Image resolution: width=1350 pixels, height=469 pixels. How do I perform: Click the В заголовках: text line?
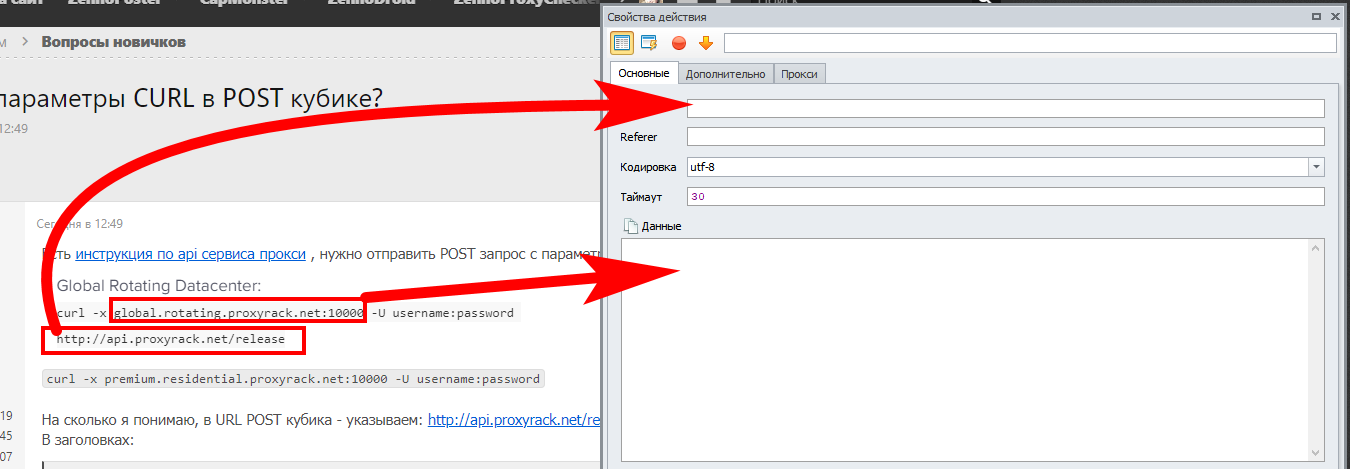click(x=87, y=439)
